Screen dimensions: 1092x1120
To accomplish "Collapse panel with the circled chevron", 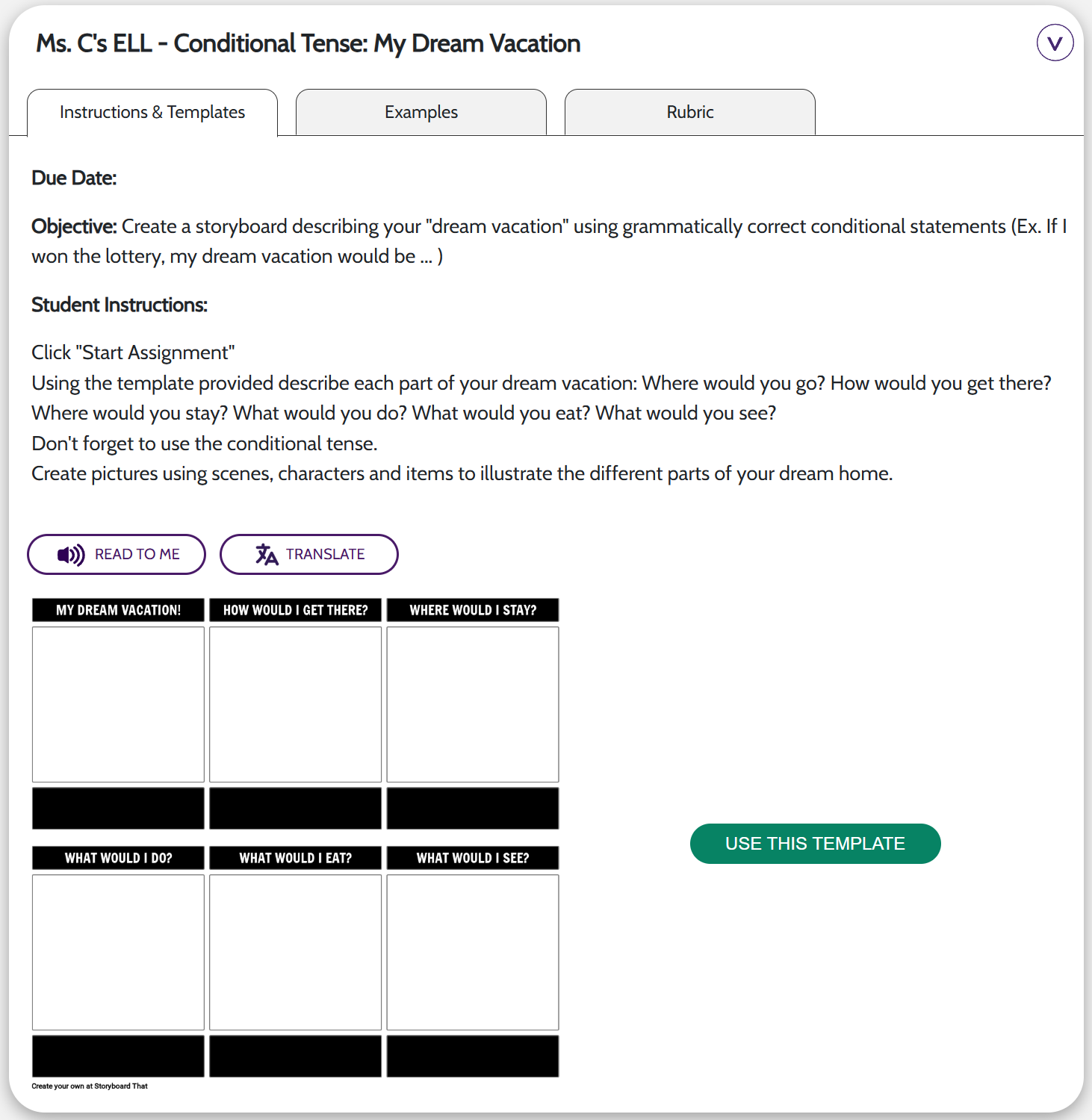I will click(1055, 43).
